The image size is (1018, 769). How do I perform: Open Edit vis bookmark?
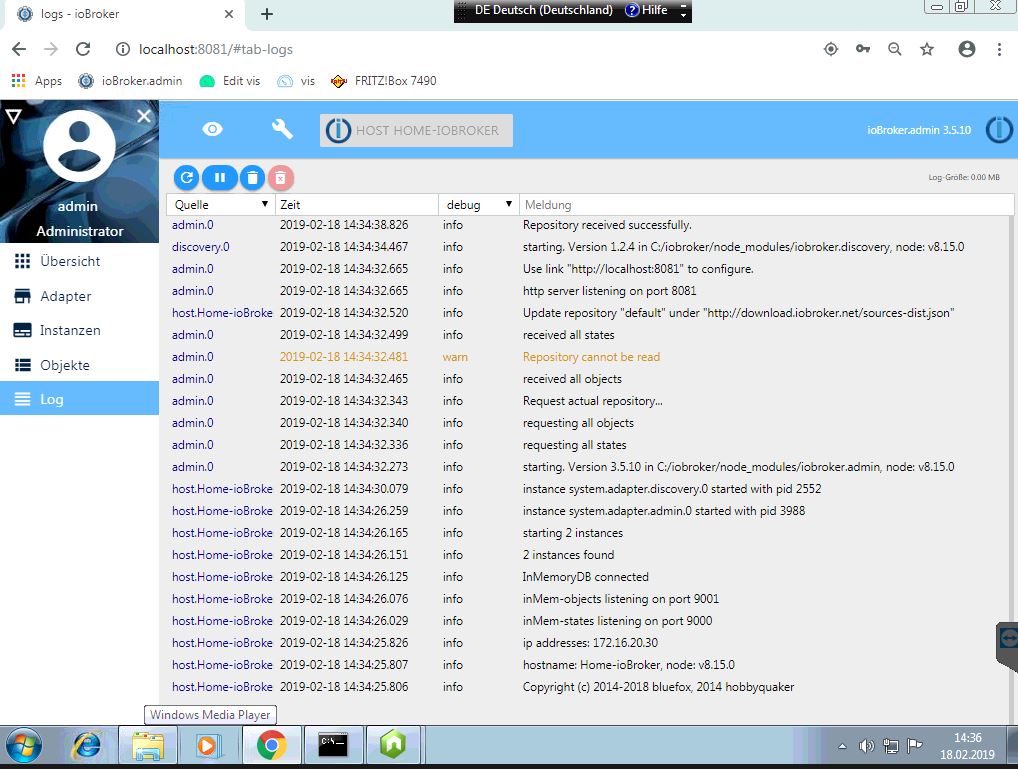(230, 81)
